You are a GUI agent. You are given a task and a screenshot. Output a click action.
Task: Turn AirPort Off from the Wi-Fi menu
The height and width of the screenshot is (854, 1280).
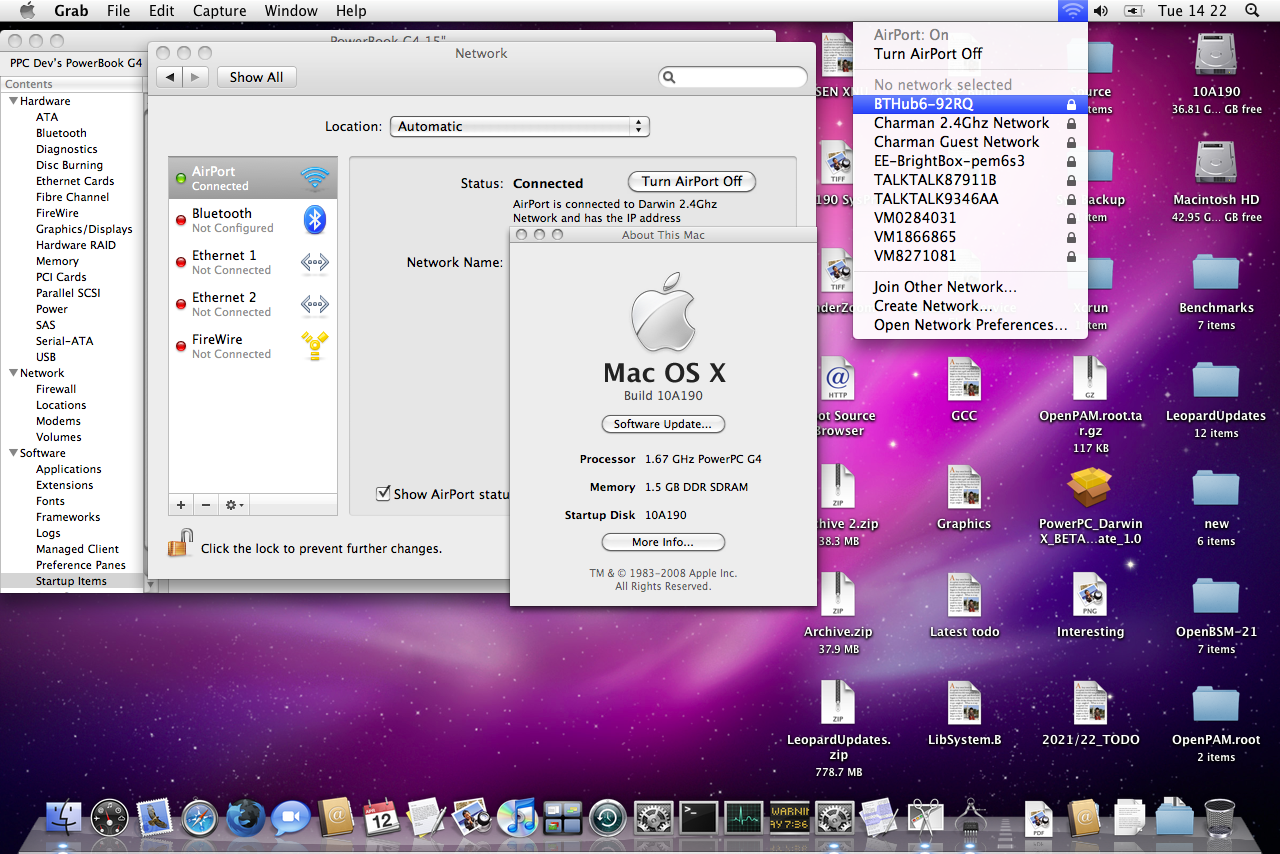click(x=928, y=54)
